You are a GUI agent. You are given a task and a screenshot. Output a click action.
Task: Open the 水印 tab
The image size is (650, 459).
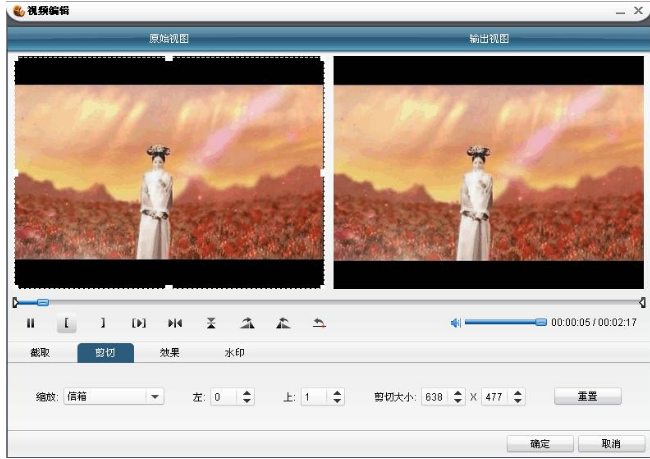[x=234, y=352]
